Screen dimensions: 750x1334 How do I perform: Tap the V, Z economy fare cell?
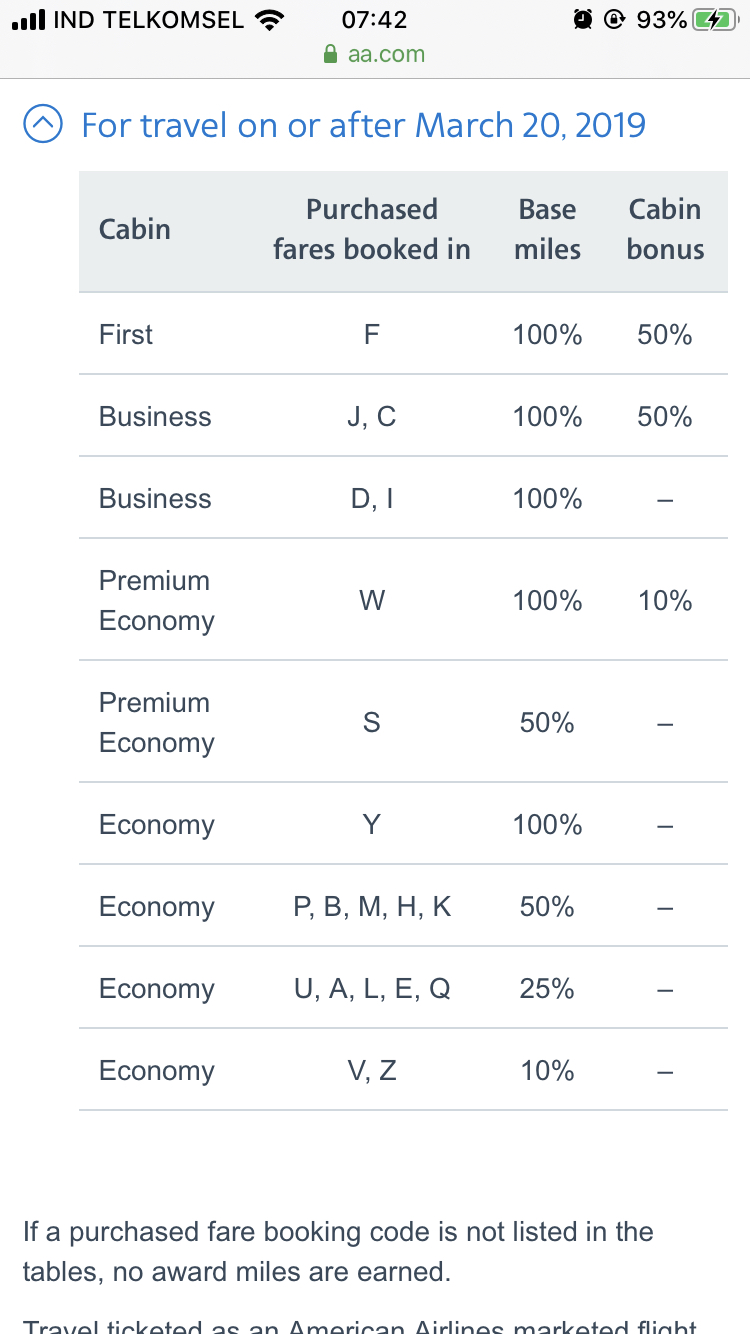[372, 1070]
